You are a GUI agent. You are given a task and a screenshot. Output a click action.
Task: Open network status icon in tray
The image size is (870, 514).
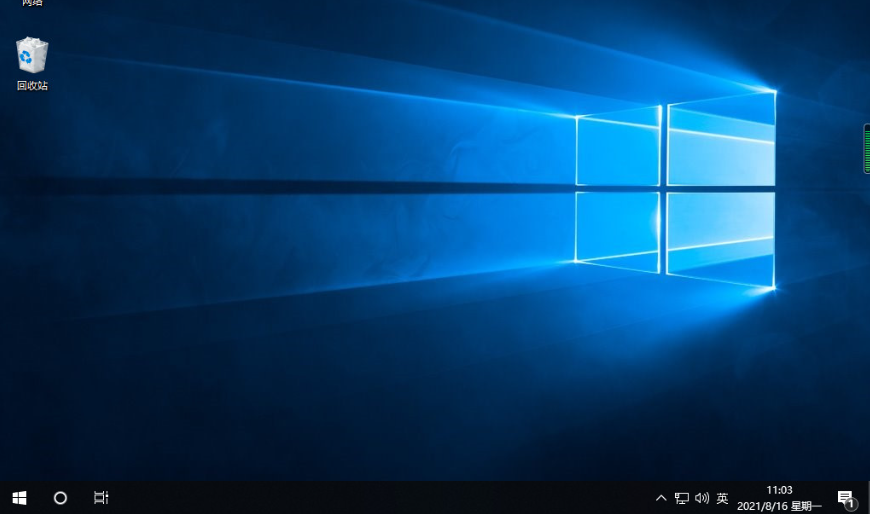pyautogui.click(x=681, y=498)
